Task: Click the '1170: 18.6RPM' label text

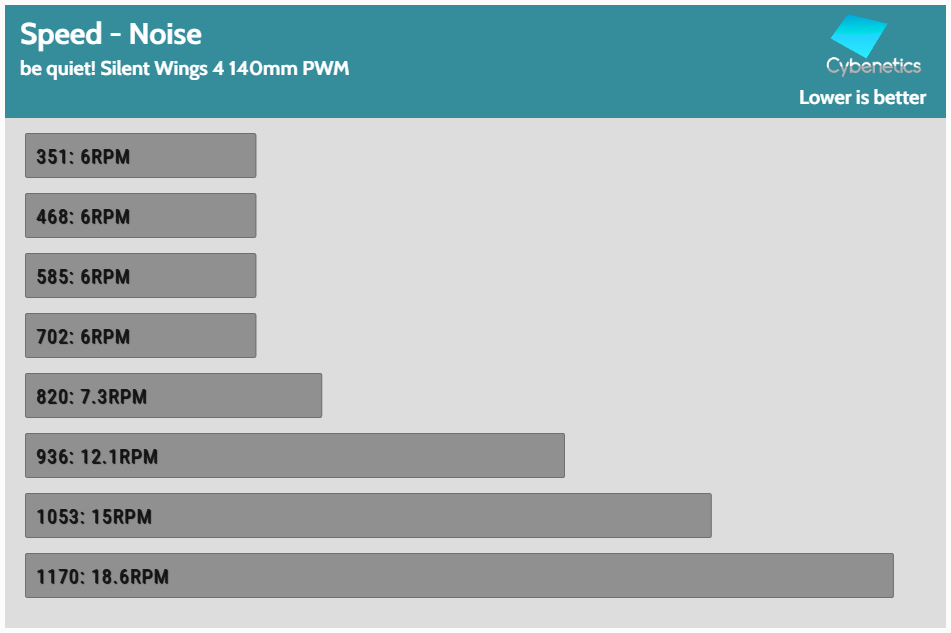Action: click(x=102, y=577)
